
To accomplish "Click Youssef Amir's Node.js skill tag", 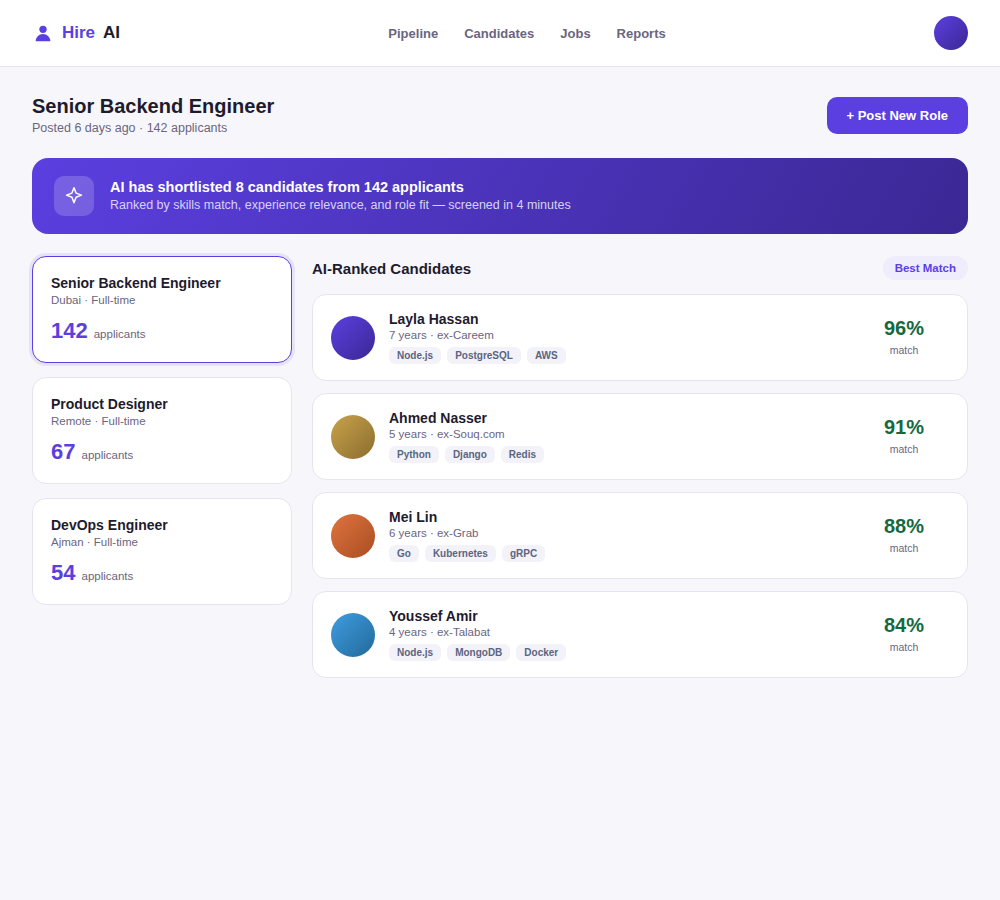I will coord(415,652).
